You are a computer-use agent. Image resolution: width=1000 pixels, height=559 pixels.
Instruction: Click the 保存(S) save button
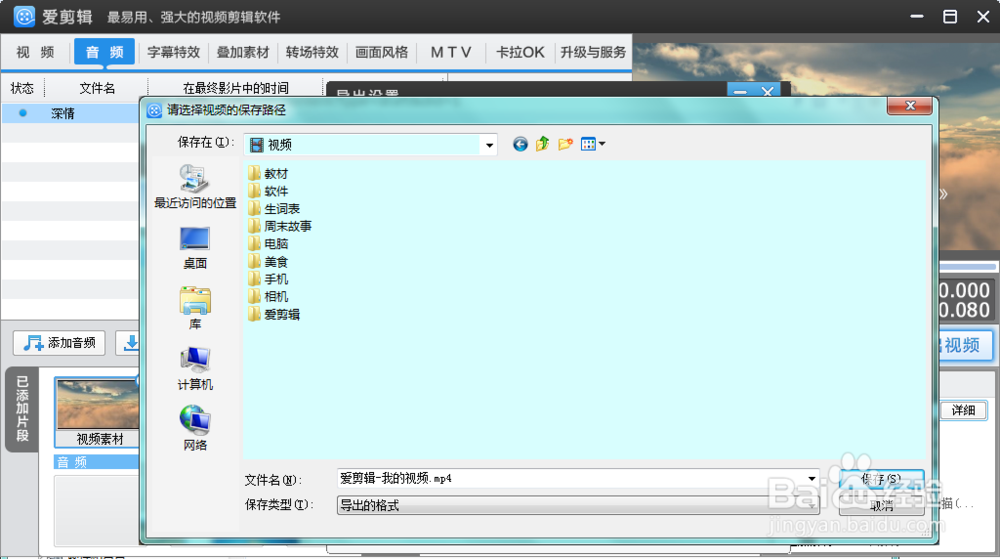click(881, 479)
